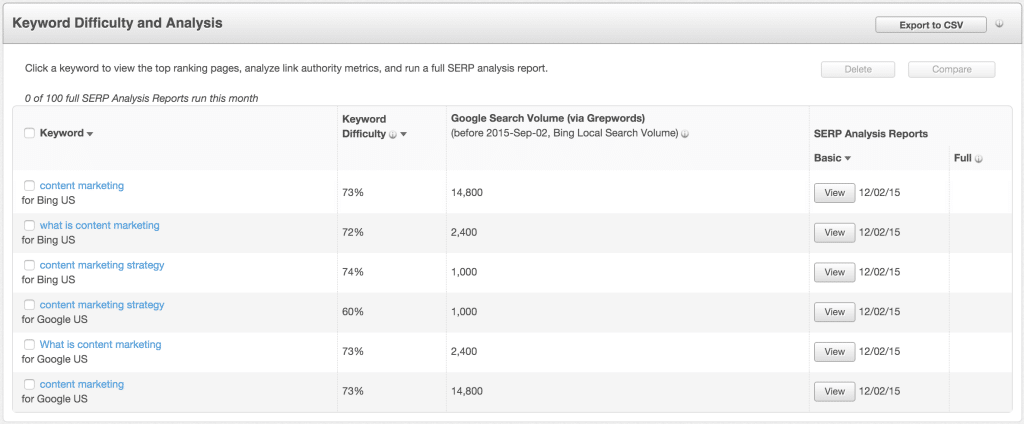Toggle select-all Keyword header checkbox
This screenshot has width=1024, height=424.
click(29, 133)
